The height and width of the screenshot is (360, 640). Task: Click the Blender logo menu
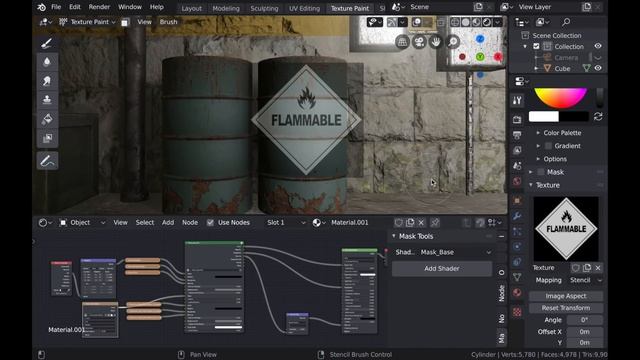[41, 7]
